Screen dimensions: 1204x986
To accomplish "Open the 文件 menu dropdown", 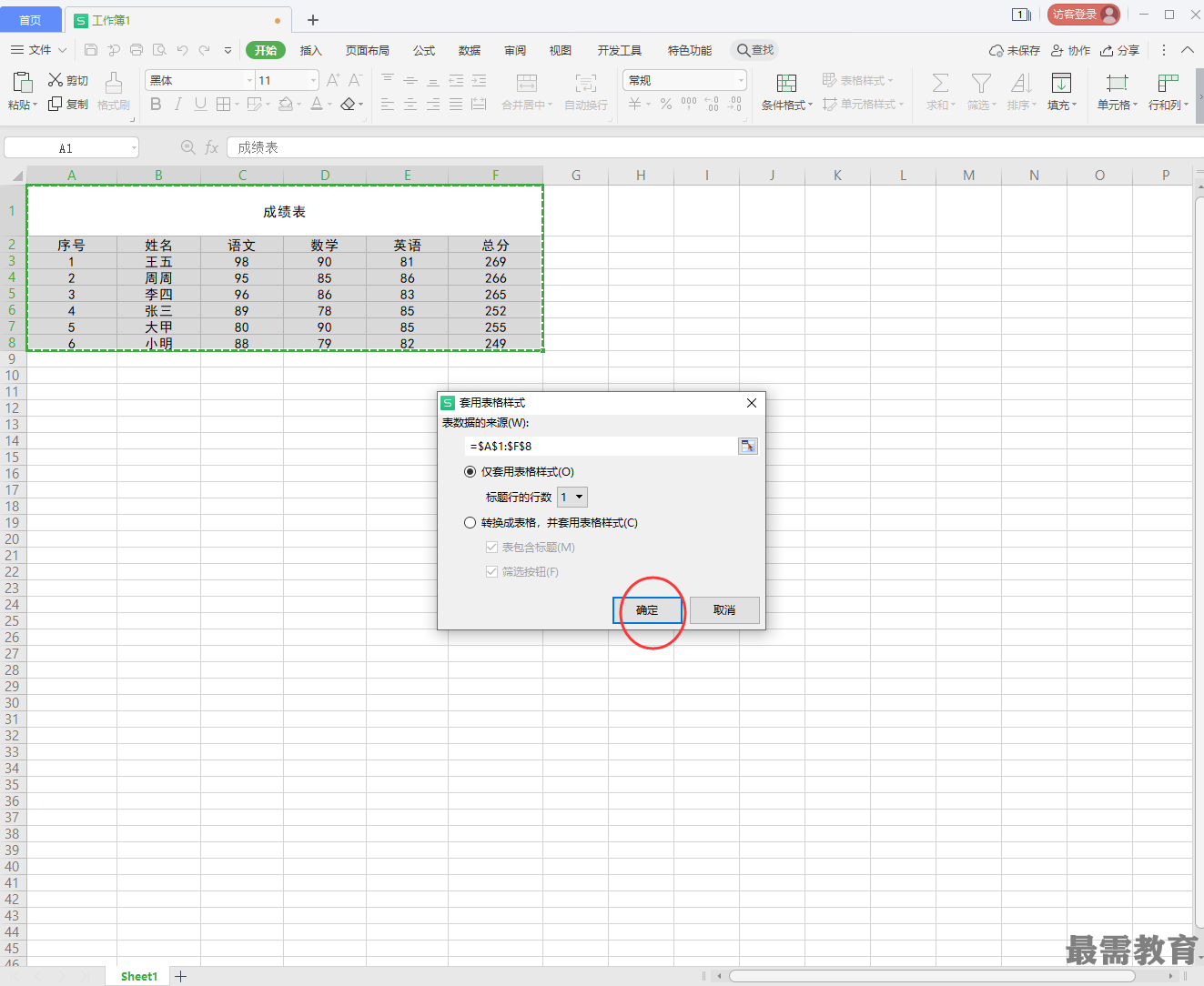I will click(39, 50).
